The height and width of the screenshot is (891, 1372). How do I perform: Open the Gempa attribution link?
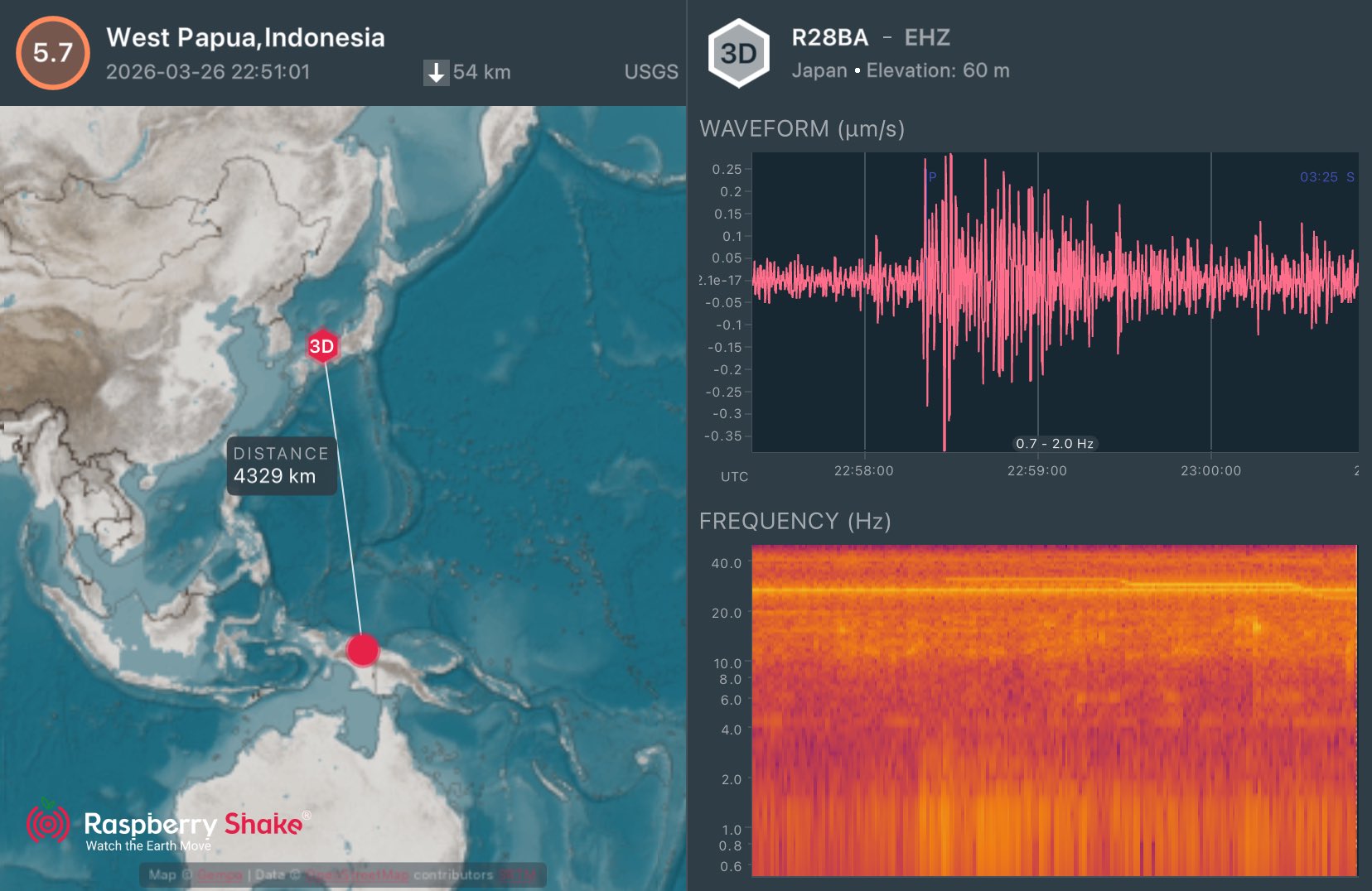point(219,875)
